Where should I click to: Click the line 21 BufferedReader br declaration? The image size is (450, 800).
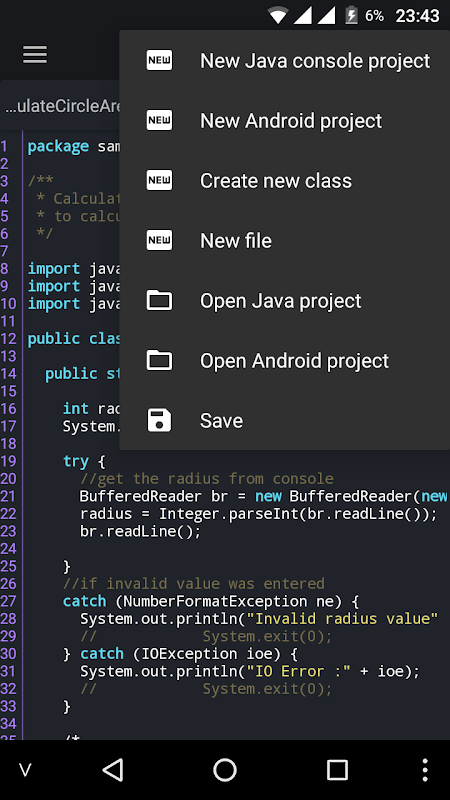(x=263, y=496)
